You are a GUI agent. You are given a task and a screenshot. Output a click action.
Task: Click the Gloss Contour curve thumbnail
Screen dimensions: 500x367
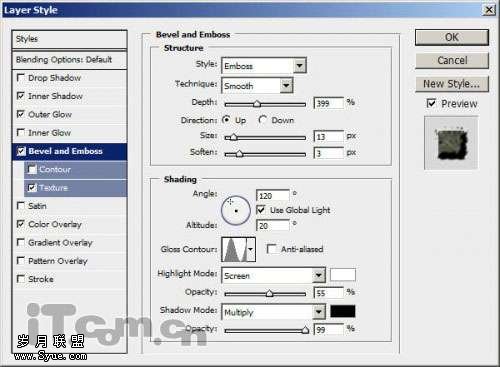tap(235, 249)
